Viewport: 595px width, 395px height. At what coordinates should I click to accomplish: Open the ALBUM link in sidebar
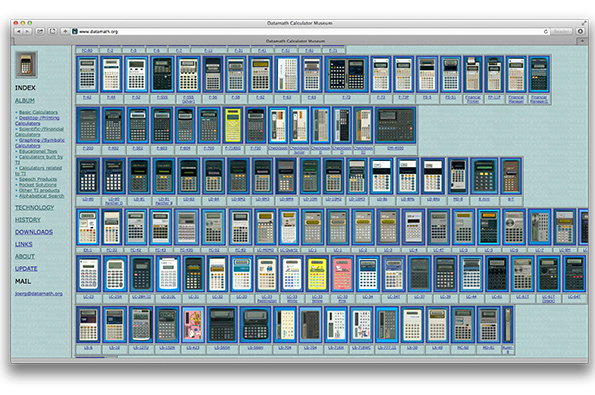coord(25,101)
